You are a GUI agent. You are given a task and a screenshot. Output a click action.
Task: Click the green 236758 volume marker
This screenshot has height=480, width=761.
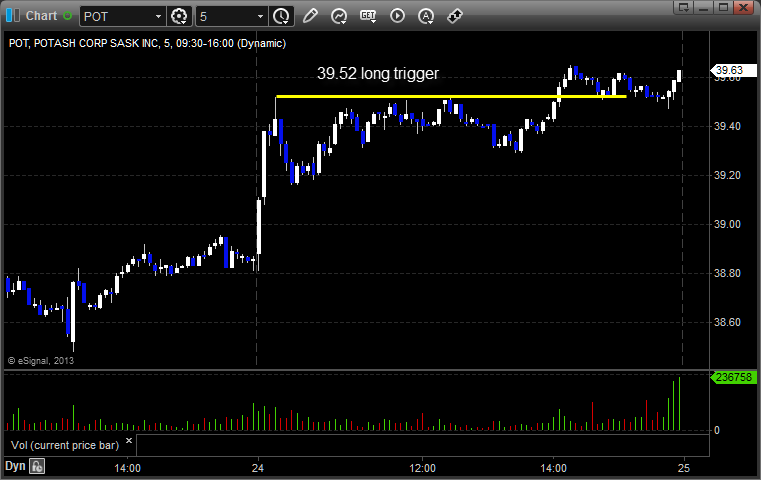tap(734, 377)
